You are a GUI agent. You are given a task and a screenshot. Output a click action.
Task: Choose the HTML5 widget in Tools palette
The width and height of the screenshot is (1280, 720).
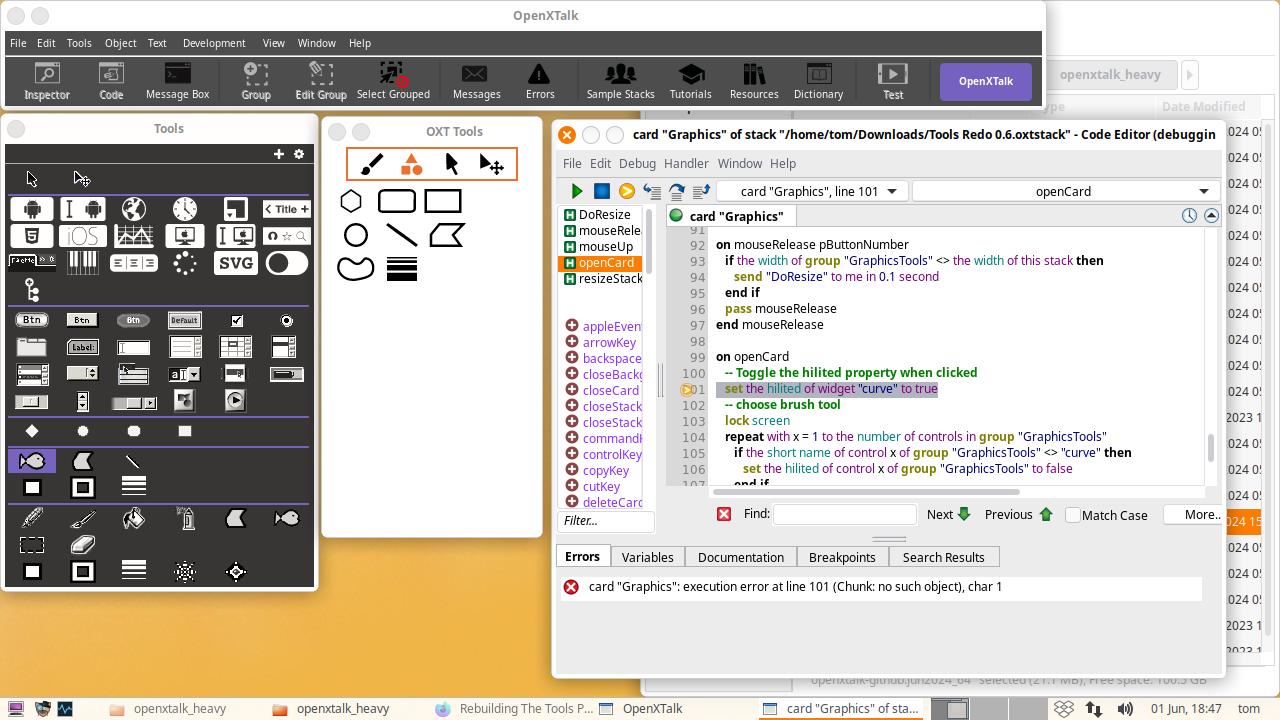tap(32, 236)
